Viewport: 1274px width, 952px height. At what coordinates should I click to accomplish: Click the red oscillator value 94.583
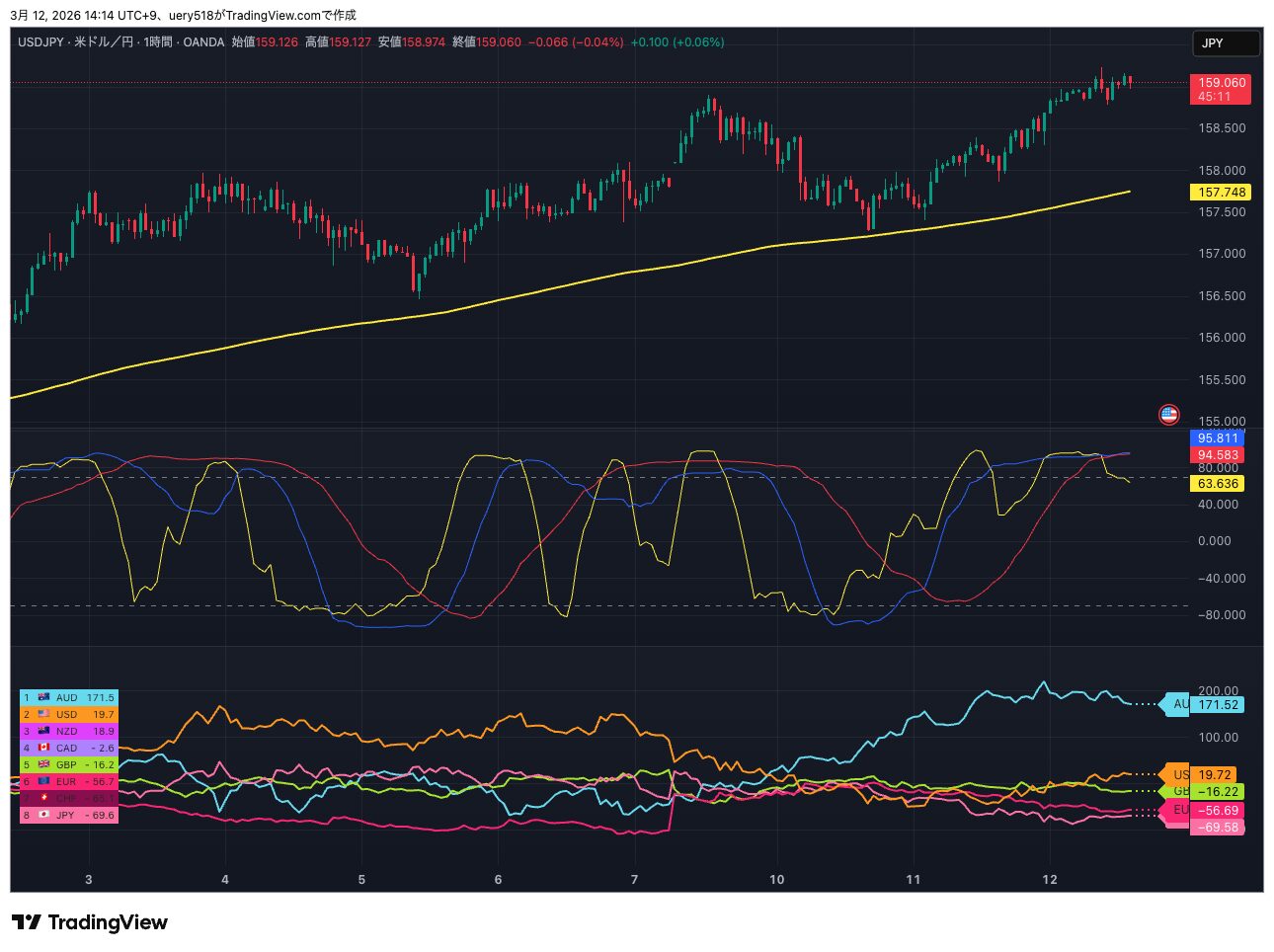[x=1218, y=455]
